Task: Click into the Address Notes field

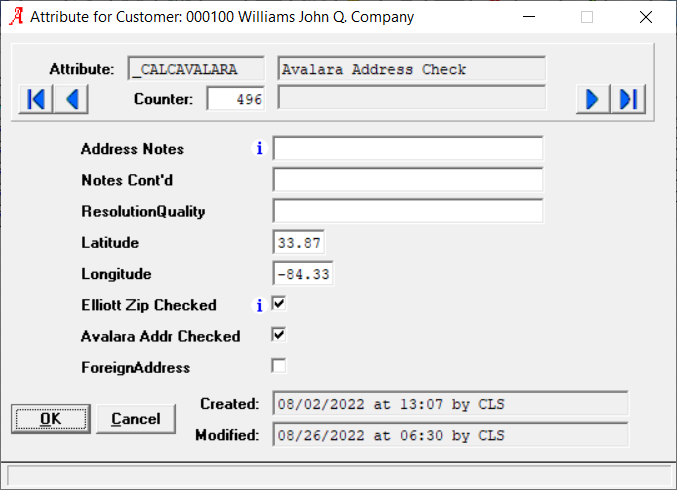Action: (x=408, y=149)
